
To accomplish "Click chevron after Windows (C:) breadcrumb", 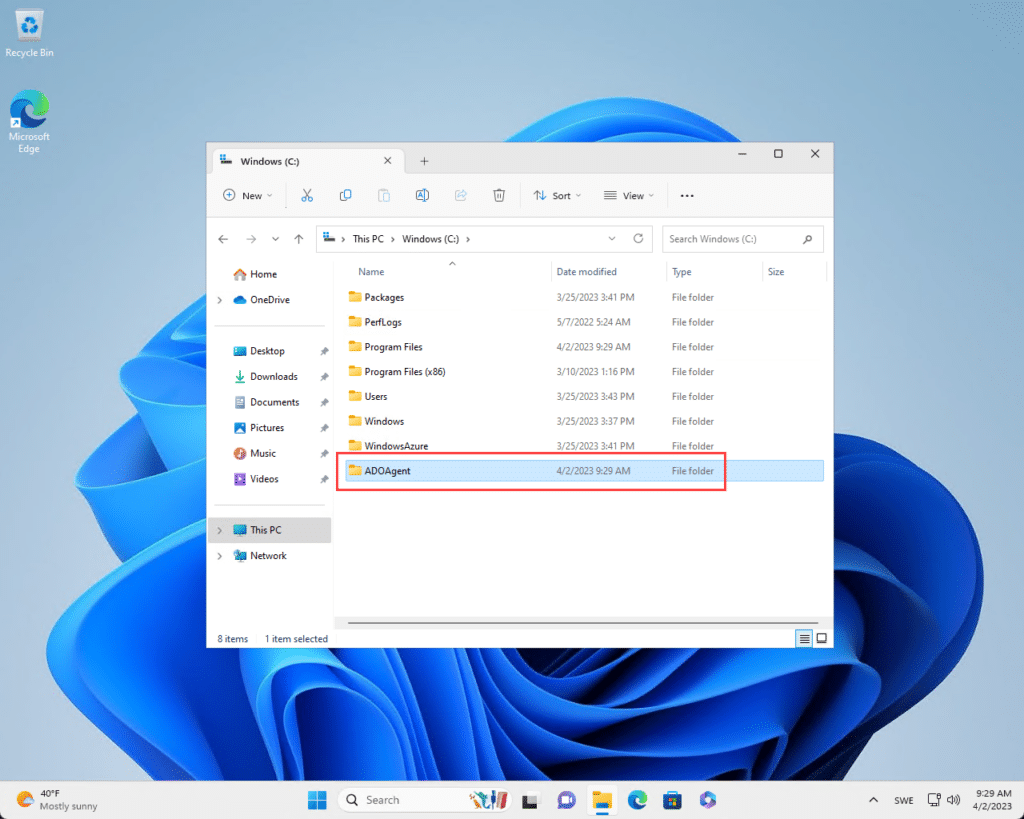I will (468, 239).
